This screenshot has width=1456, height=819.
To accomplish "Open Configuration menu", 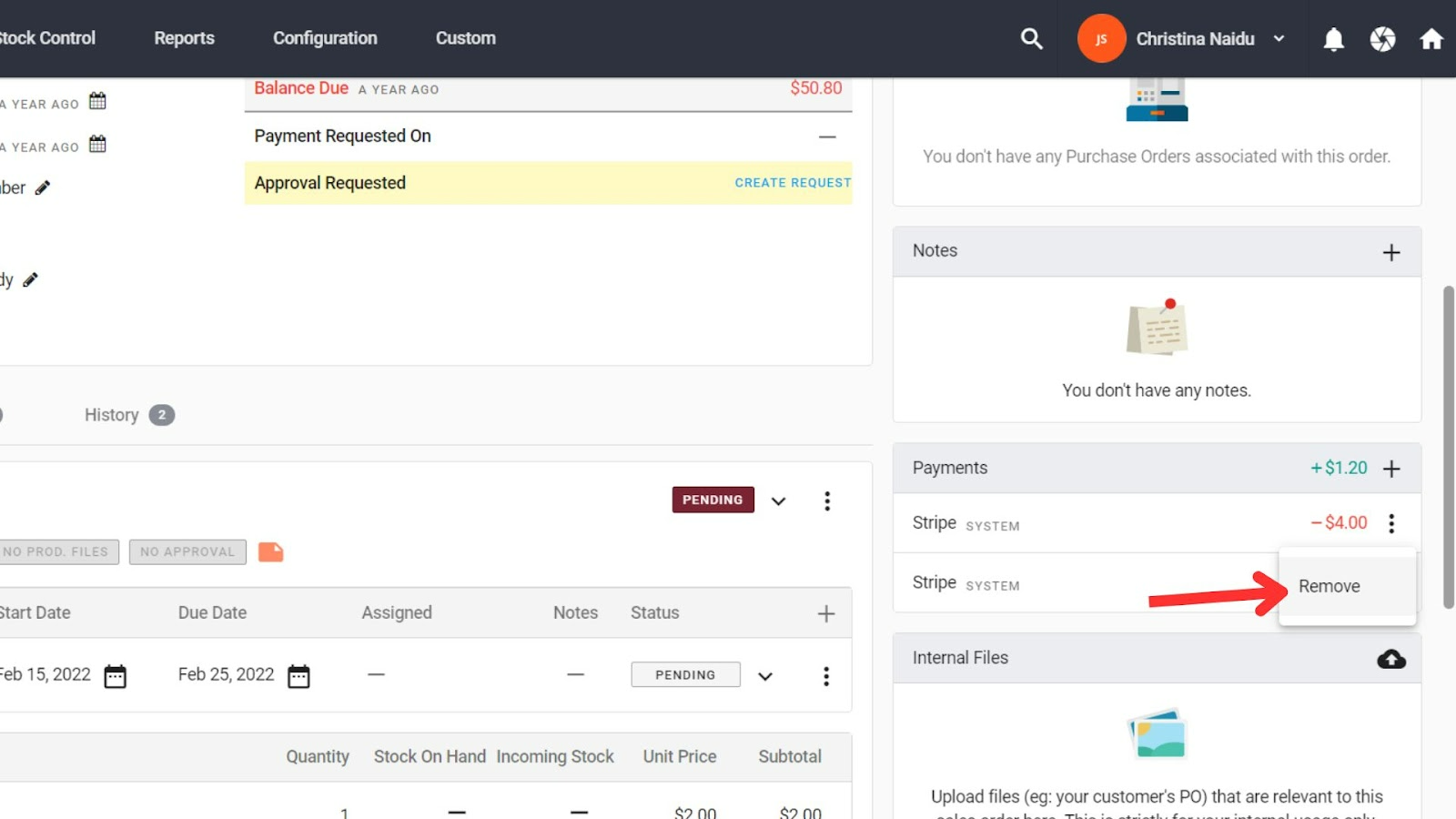I will point(325,38).
